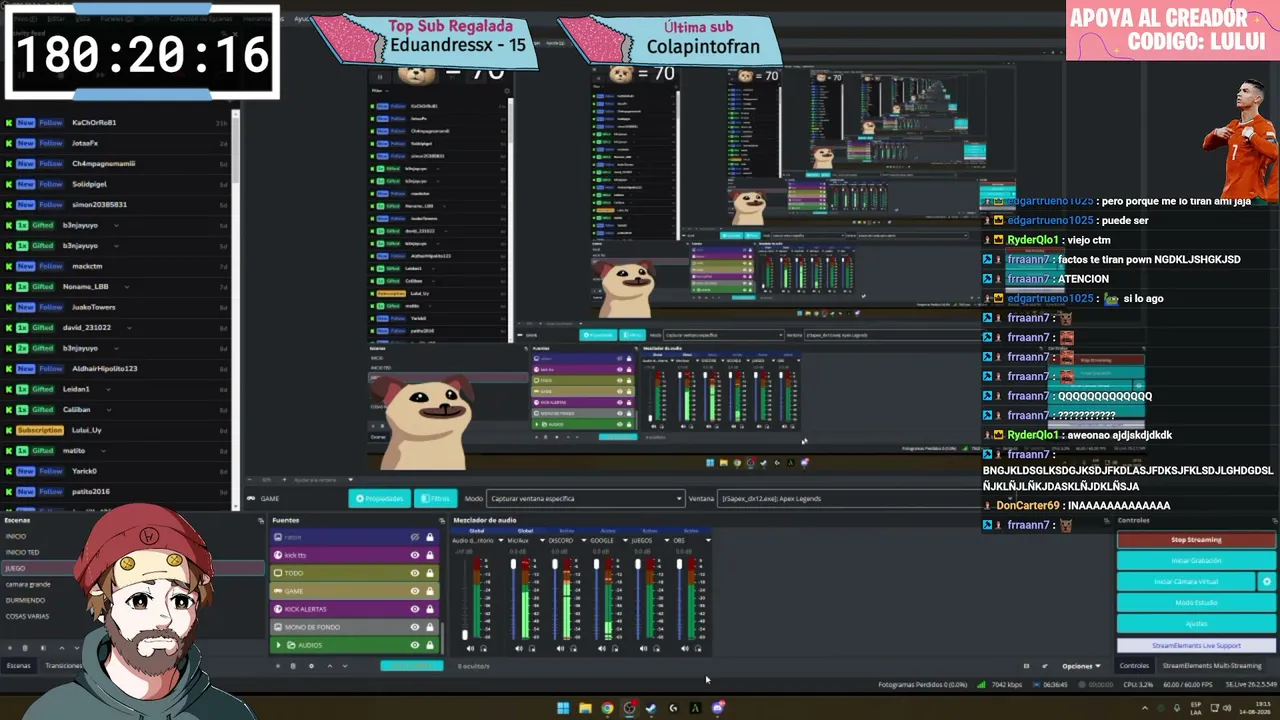Open the JUEGOS channel dropdown arrow
The width and height of the screenshot is (1280, 720).
666,541
